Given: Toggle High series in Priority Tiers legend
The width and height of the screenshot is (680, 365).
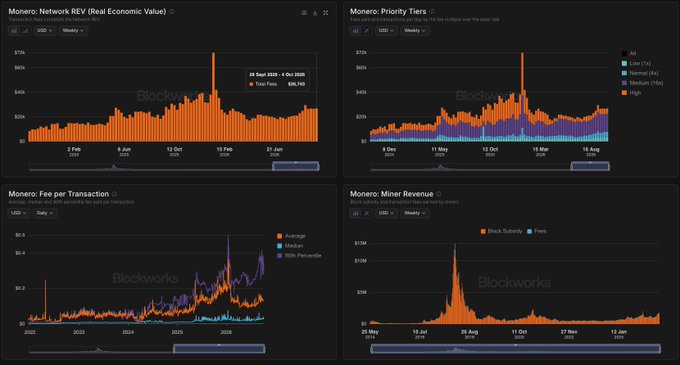Looking at the screenshot, I should point(631,93).
